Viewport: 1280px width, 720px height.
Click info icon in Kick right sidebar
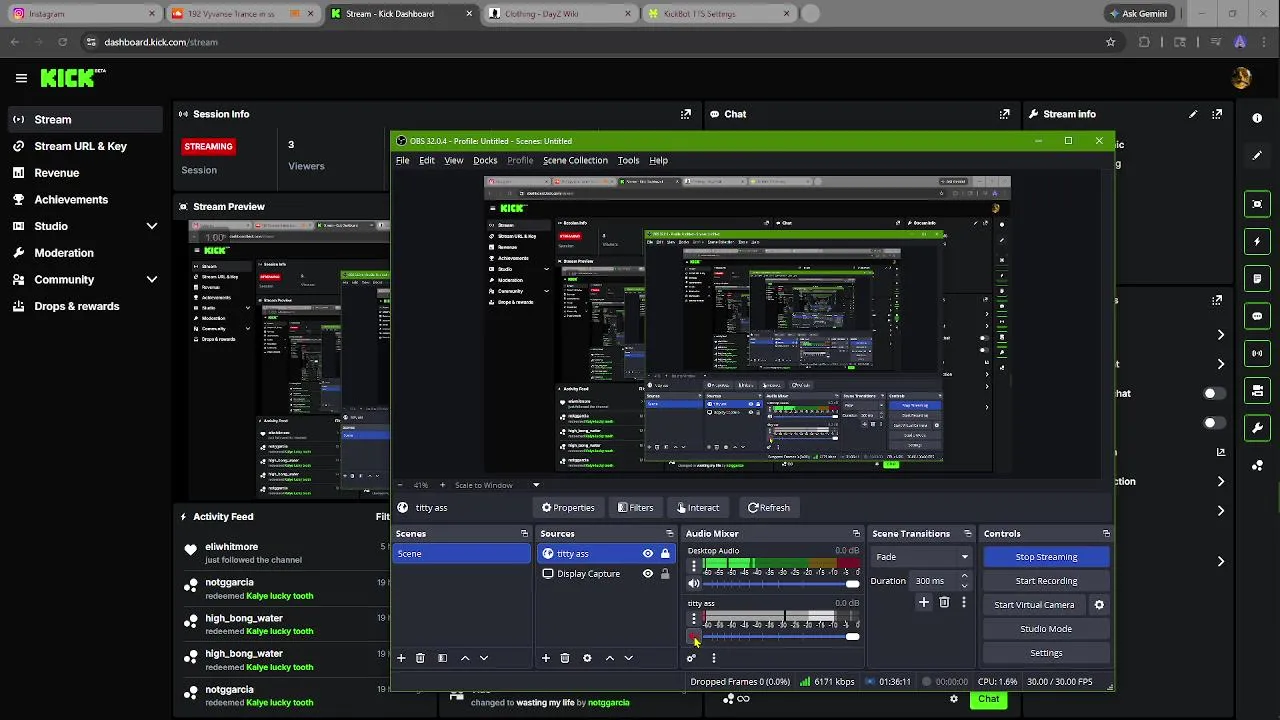click(1257, 118)
